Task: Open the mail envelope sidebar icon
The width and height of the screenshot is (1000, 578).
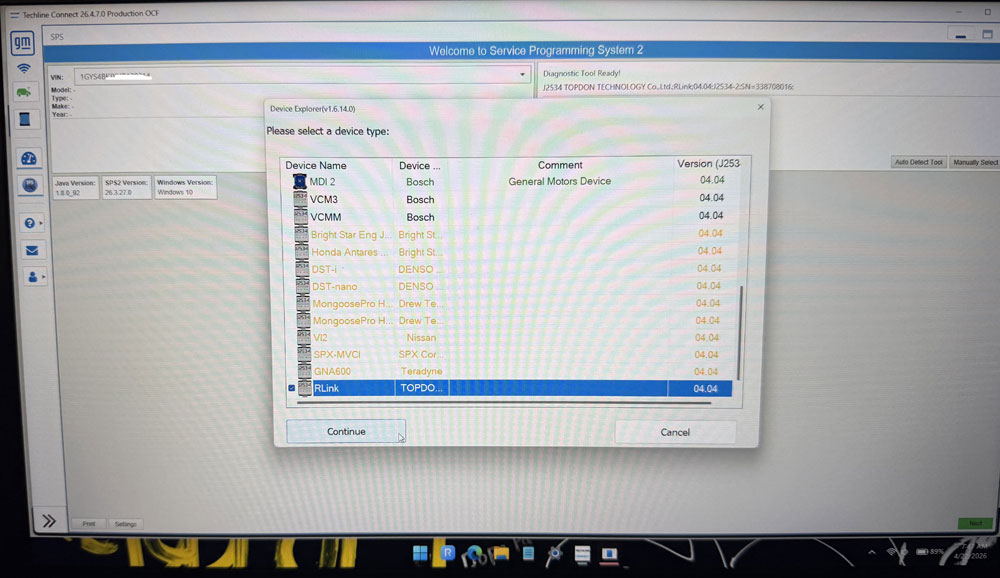Action: pos(32,250)
